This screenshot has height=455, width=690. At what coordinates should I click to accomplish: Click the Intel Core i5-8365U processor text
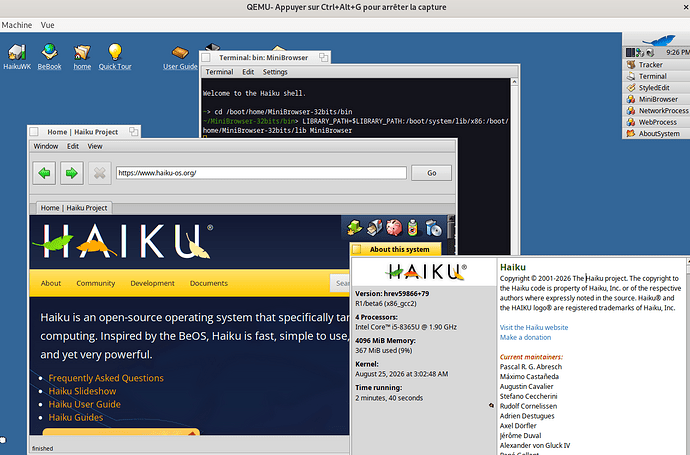pos(406,327)
